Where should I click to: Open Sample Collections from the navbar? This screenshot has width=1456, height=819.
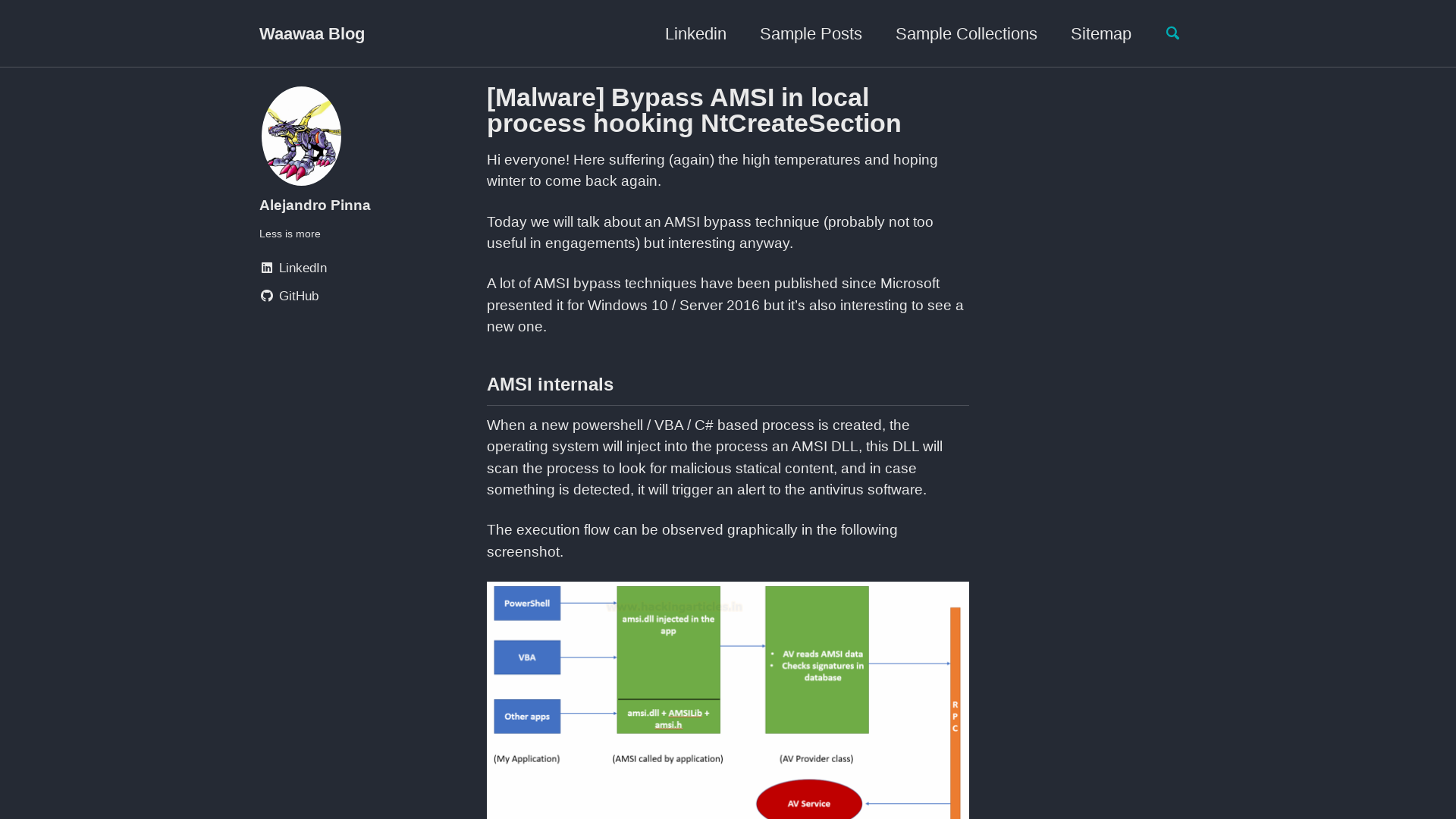click(x=965, y=33)
